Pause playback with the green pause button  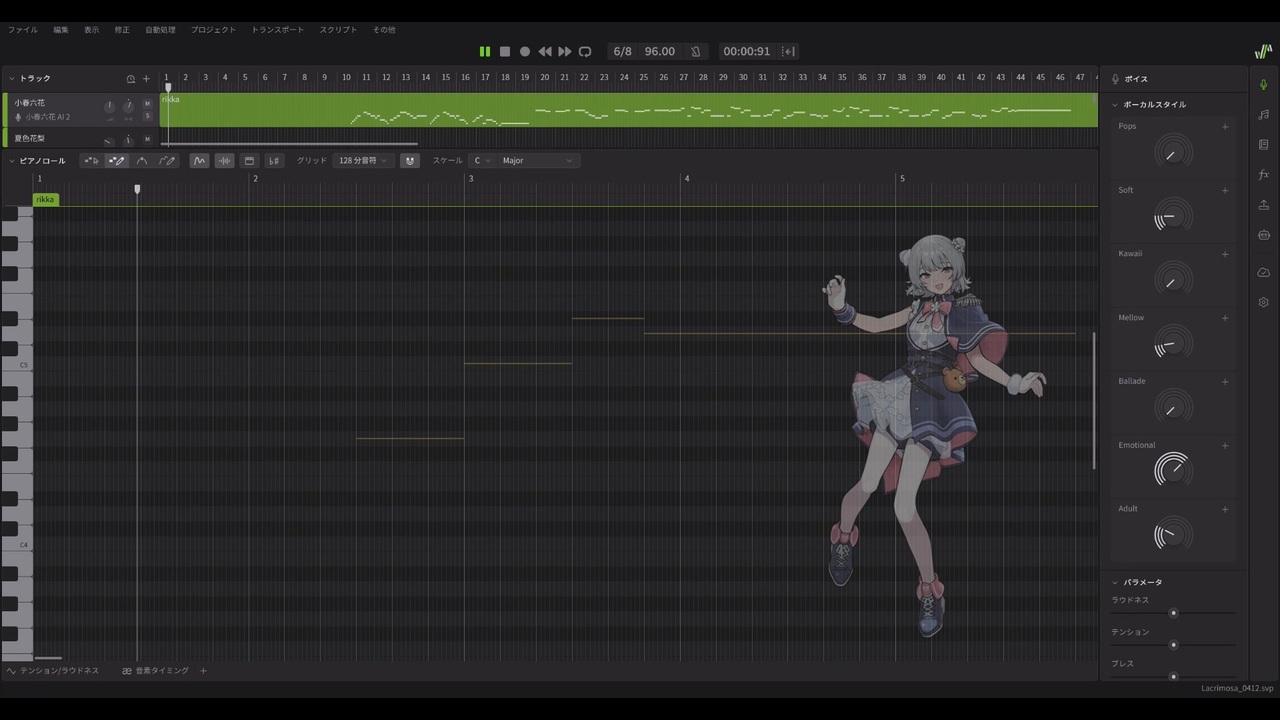485,51
